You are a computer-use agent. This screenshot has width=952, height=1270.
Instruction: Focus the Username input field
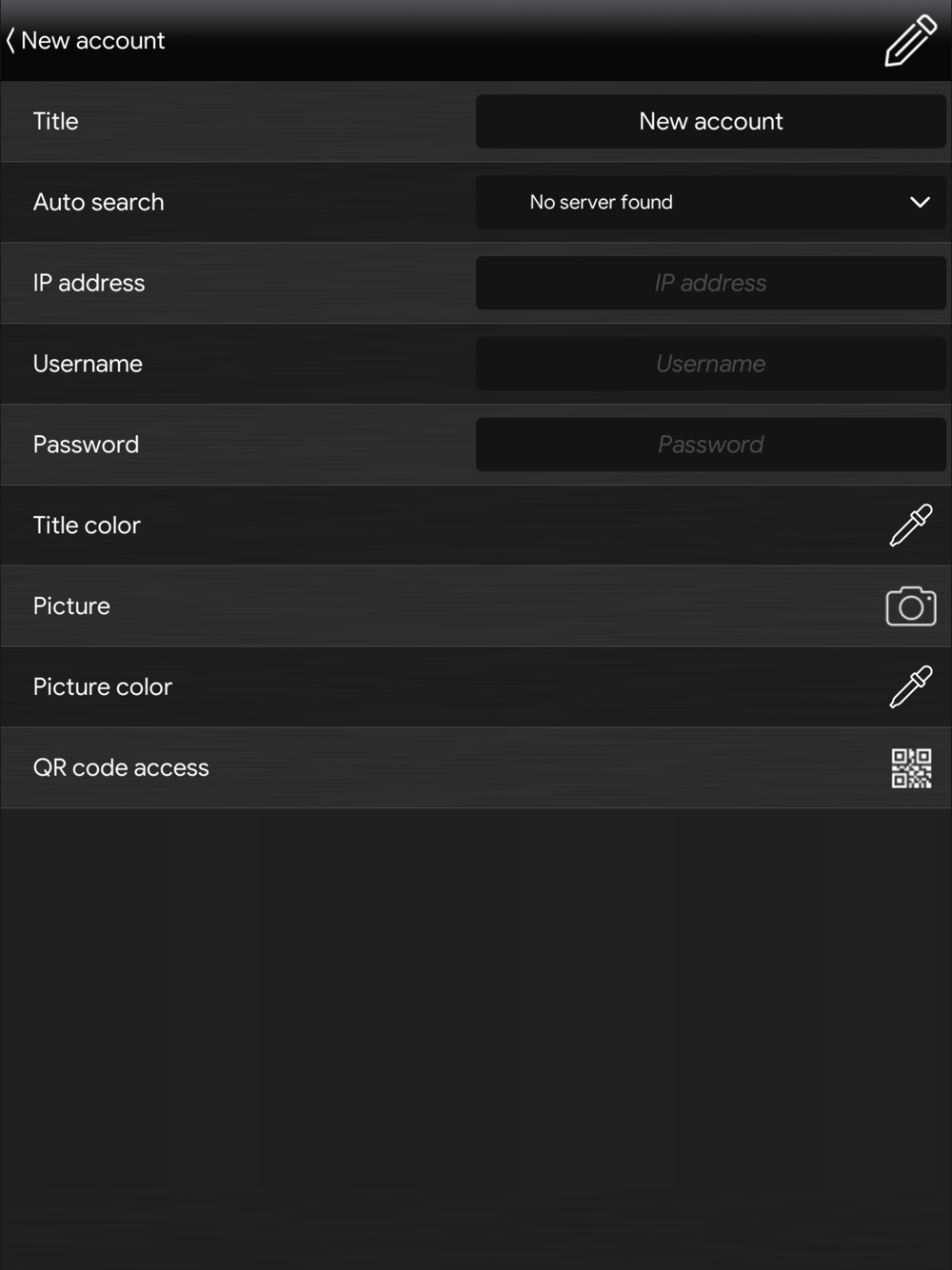click(x=711, y=364)
